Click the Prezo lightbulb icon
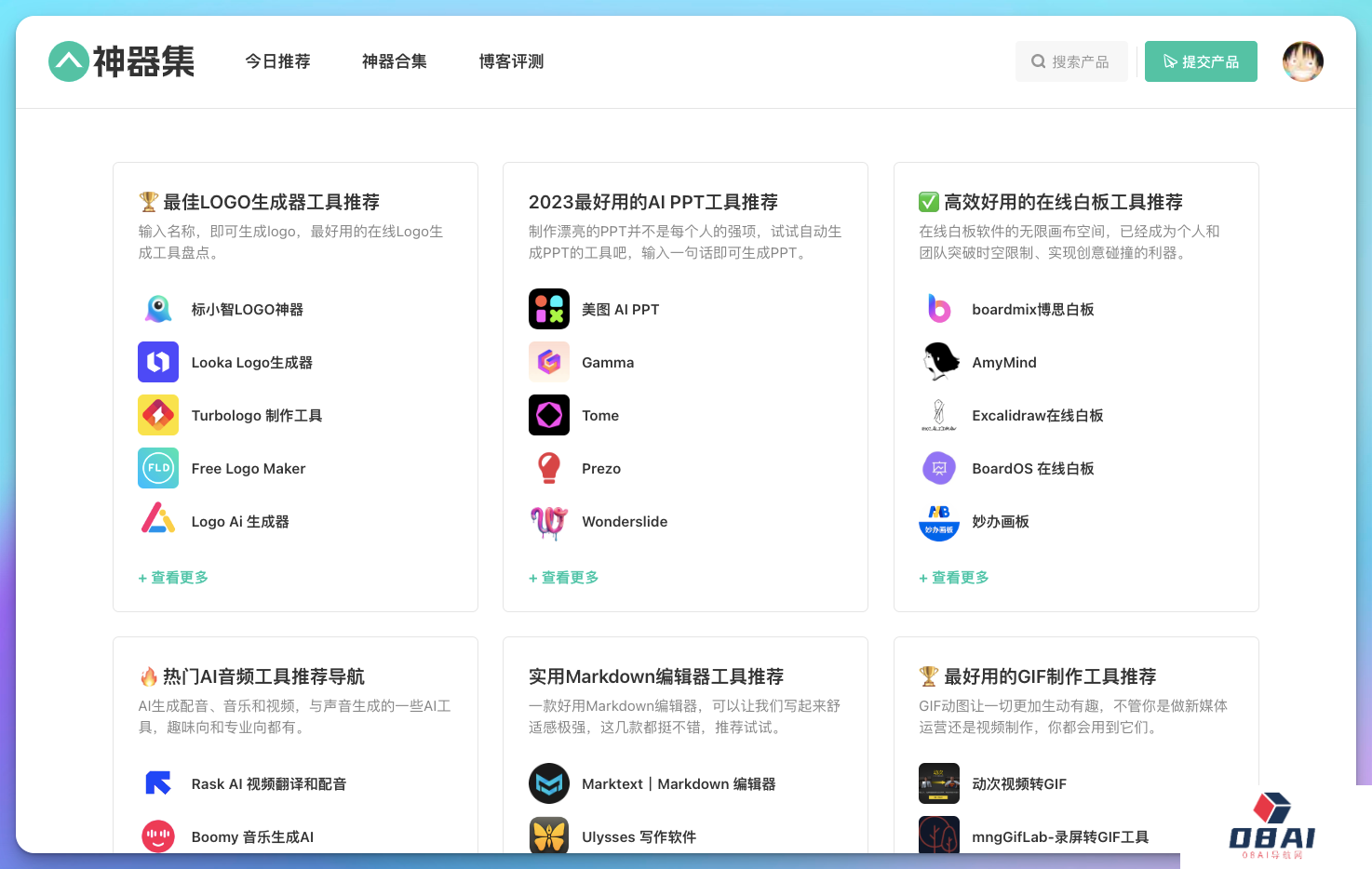Screen dimensions: 1372x869 (x=549, y=468)
